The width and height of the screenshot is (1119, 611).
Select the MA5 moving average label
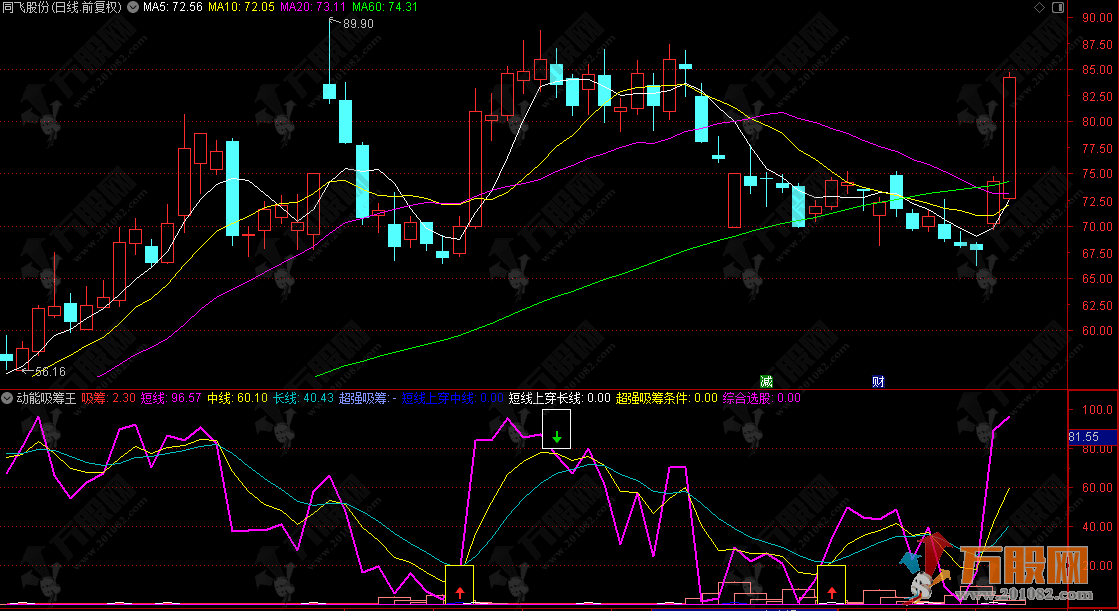click(x=174, y=7)
